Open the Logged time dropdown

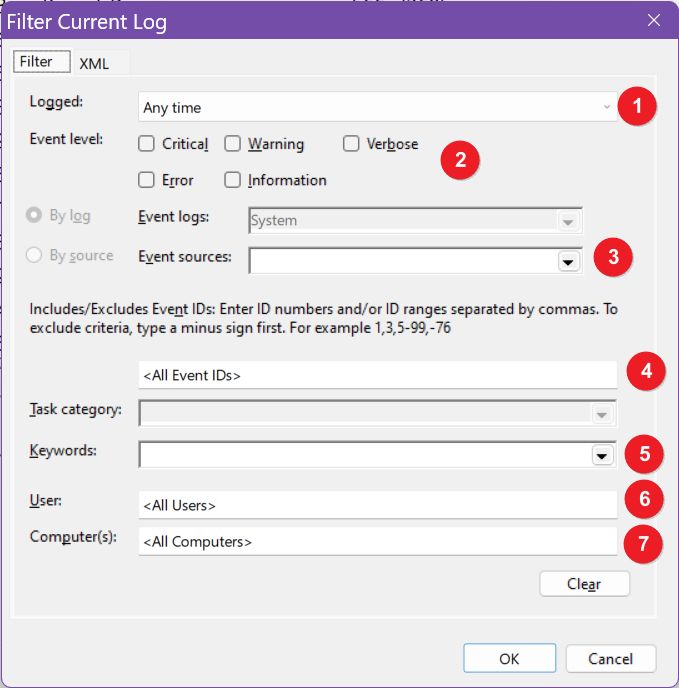tap(377, 107)
